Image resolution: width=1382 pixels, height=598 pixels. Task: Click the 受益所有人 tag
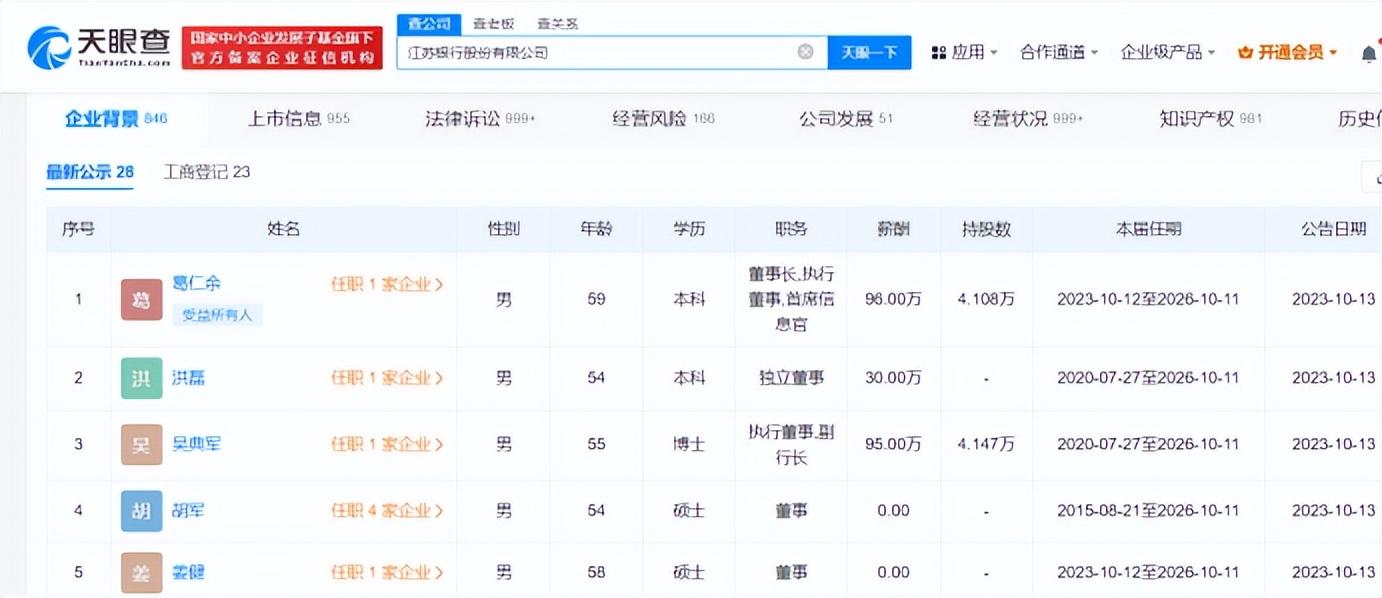coord(217,315)
